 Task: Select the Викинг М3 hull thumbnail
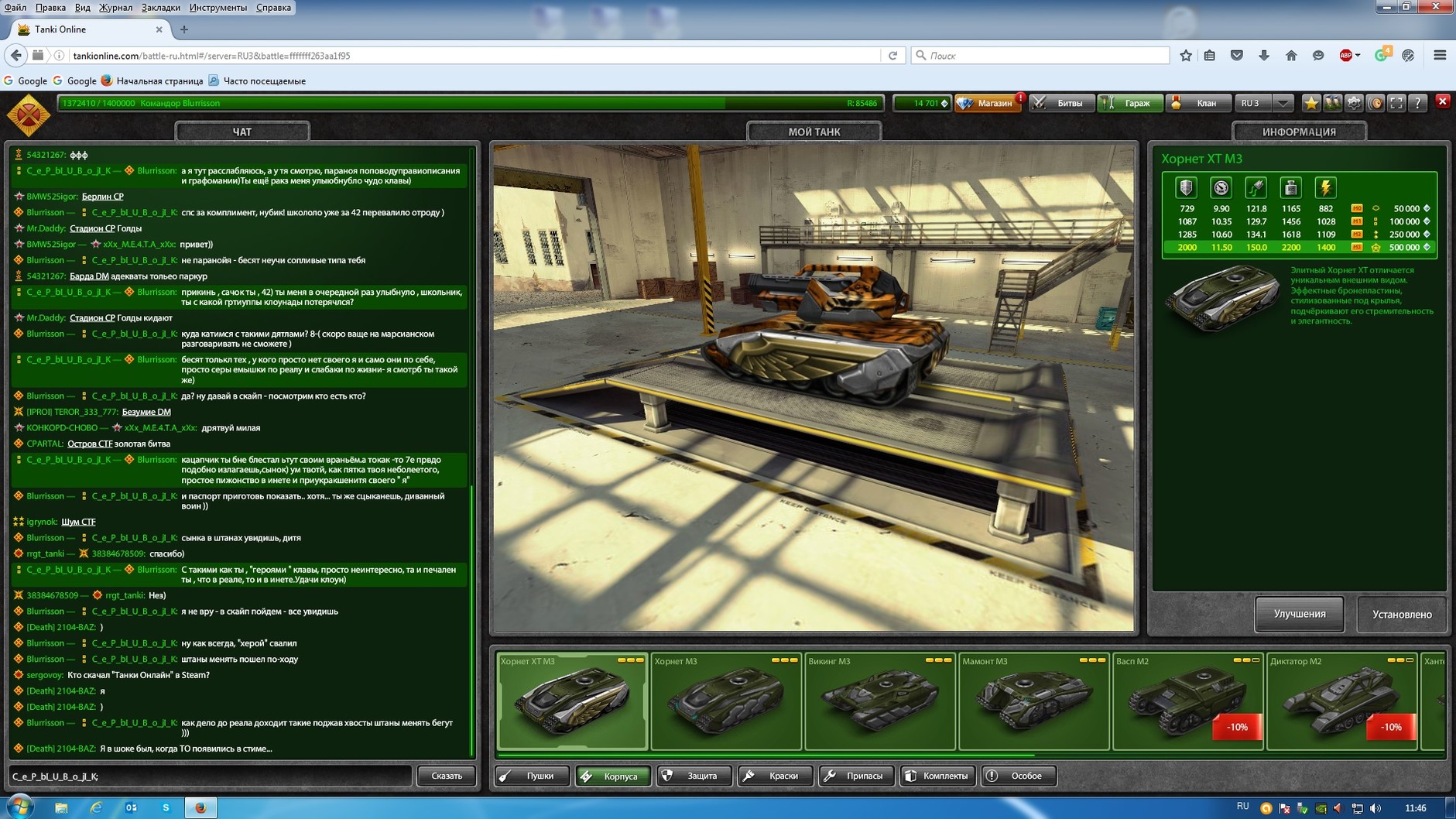[879, 701]
